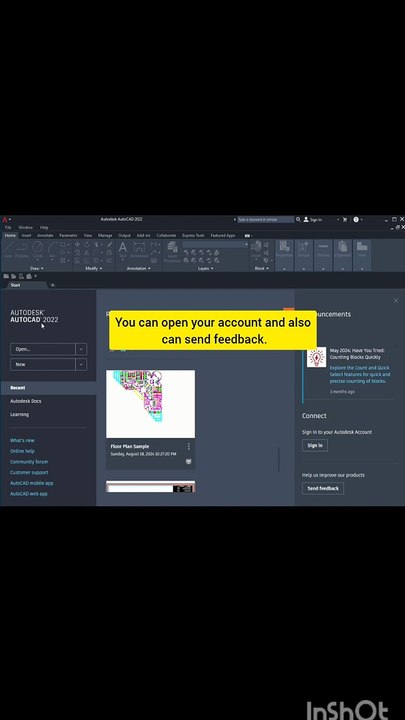This screenshot has height=720, width=405.
Task: Select the Circle tool in Draw panel
Action: pyautogui.click(x=38, y=250)
